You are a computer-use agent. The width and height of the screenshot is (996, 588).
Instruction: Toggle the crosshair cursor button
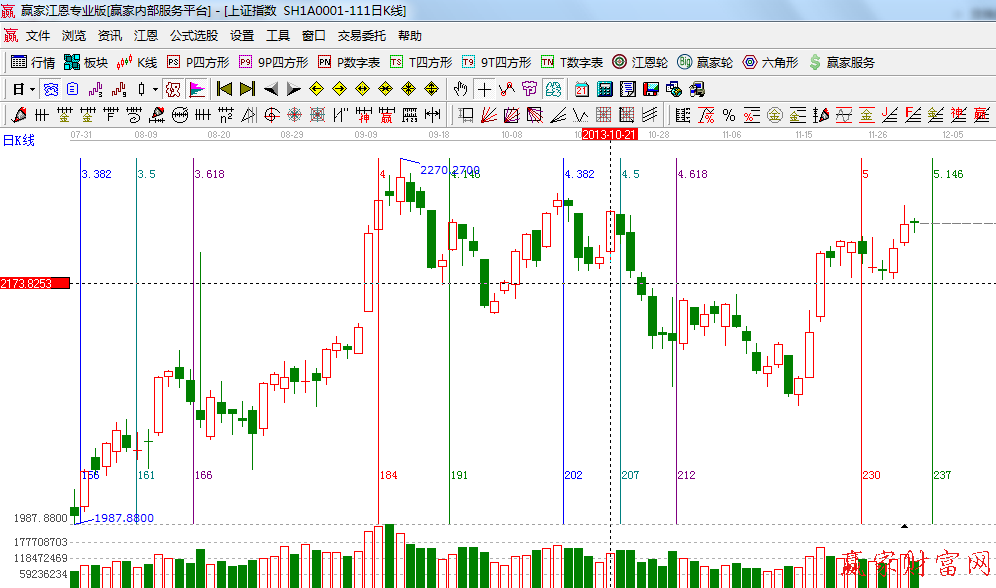click(x=484, y=88)
